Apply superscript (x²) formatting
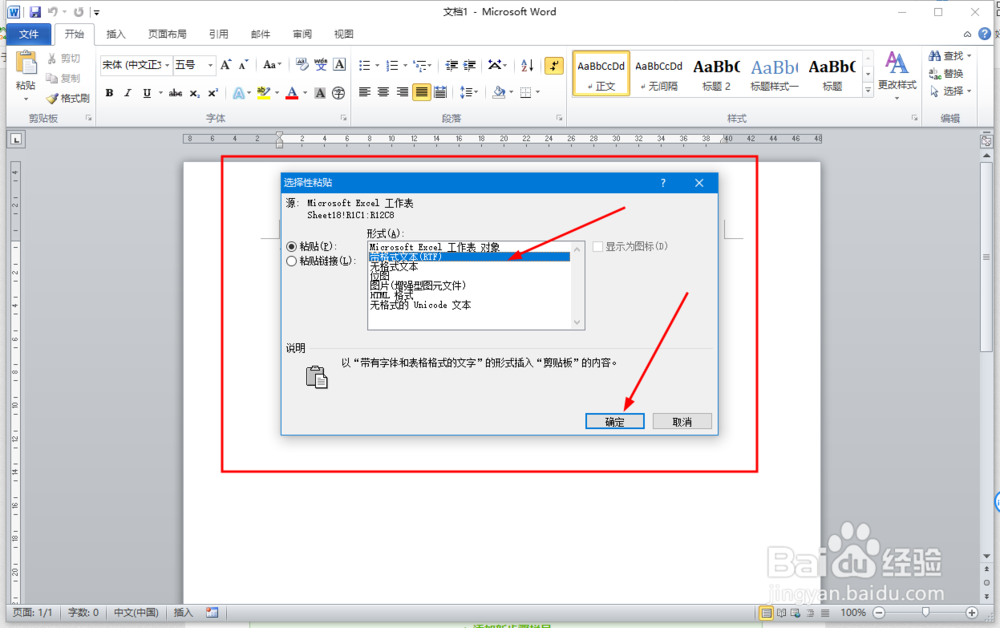Screen dimensions: 1000x628 (x=213, y=93)
